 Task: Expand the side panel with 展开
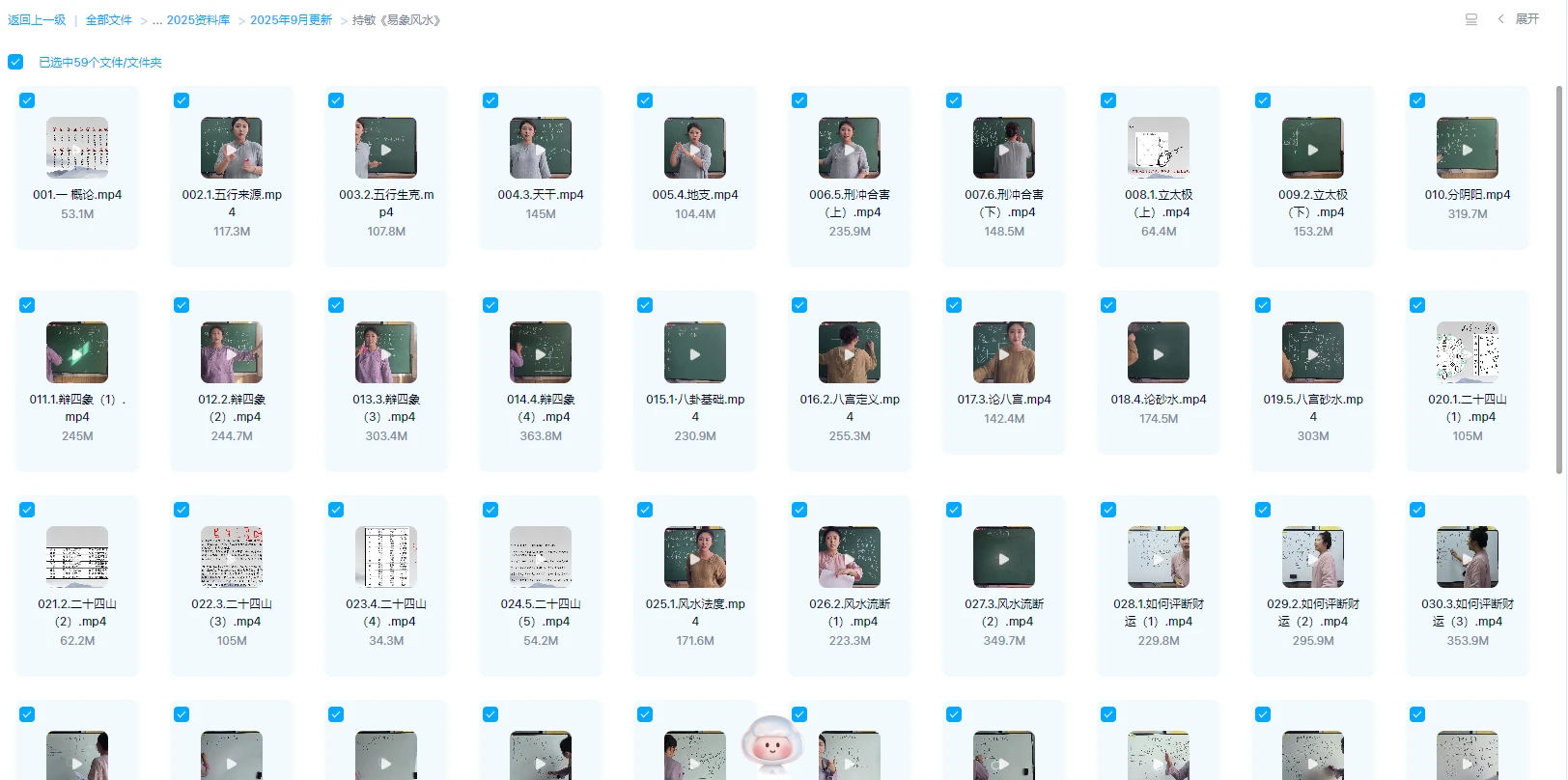pos(1526,19)
